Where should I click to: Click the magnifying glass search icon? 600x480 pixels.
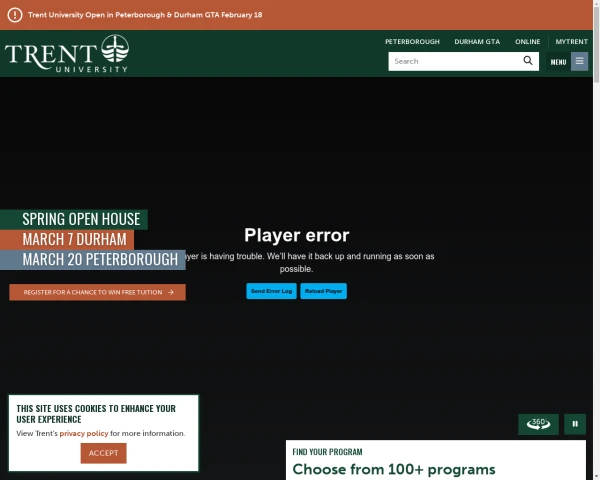pyautogui.click(x=528, y=61)
